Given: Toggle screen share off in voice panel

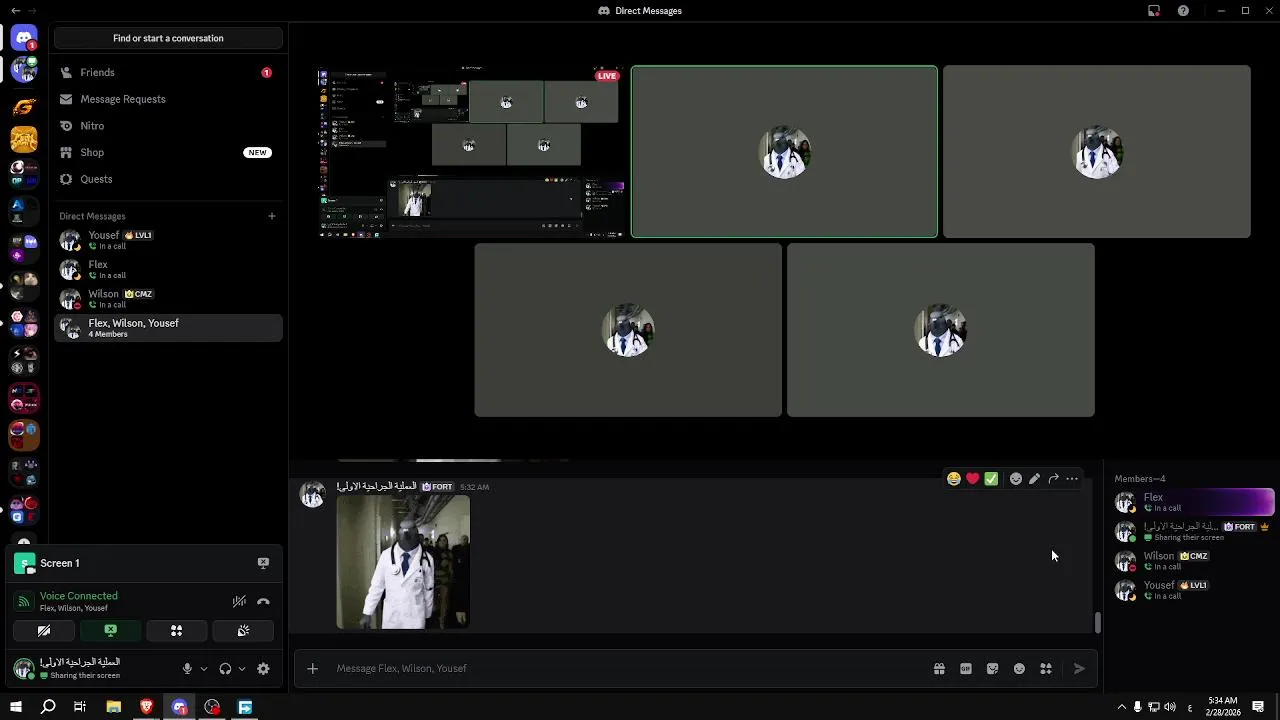Looking at the screenshot, I should coord(111,631).
